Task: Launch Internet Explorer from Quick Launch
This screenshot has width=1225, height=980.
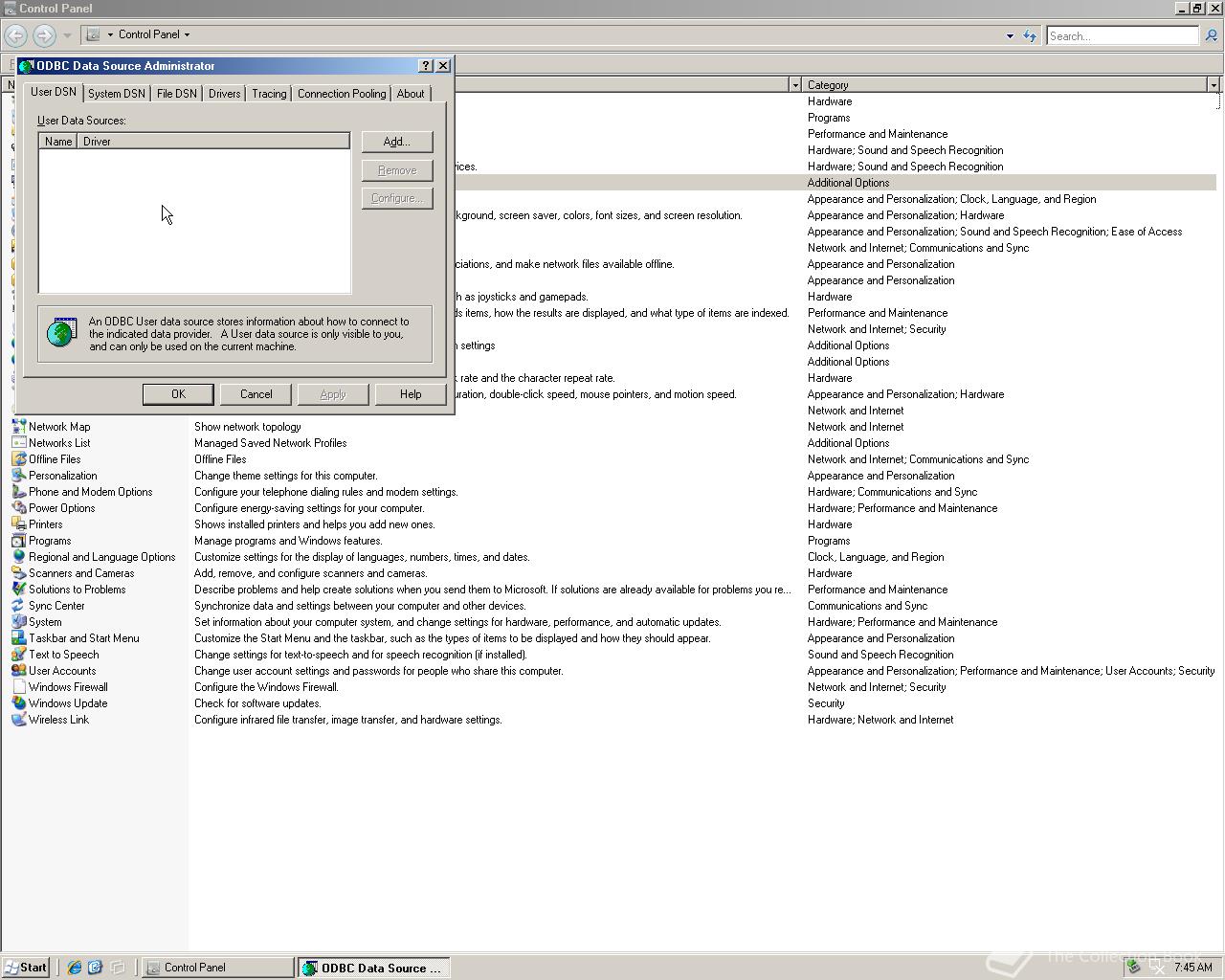Action: click(x=75, y=968)
